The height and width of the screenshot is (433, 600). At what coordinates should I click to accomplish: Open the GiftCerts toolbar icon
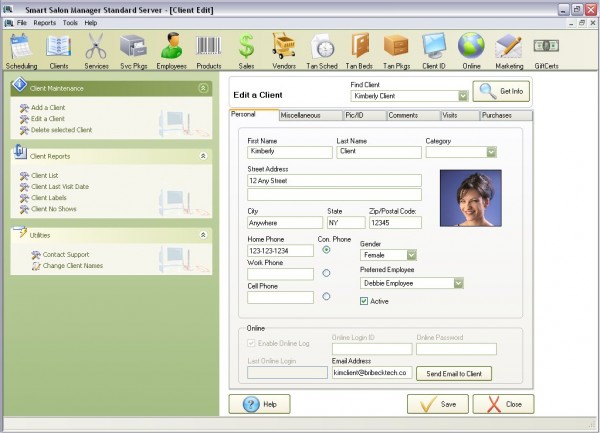(546, 46)
